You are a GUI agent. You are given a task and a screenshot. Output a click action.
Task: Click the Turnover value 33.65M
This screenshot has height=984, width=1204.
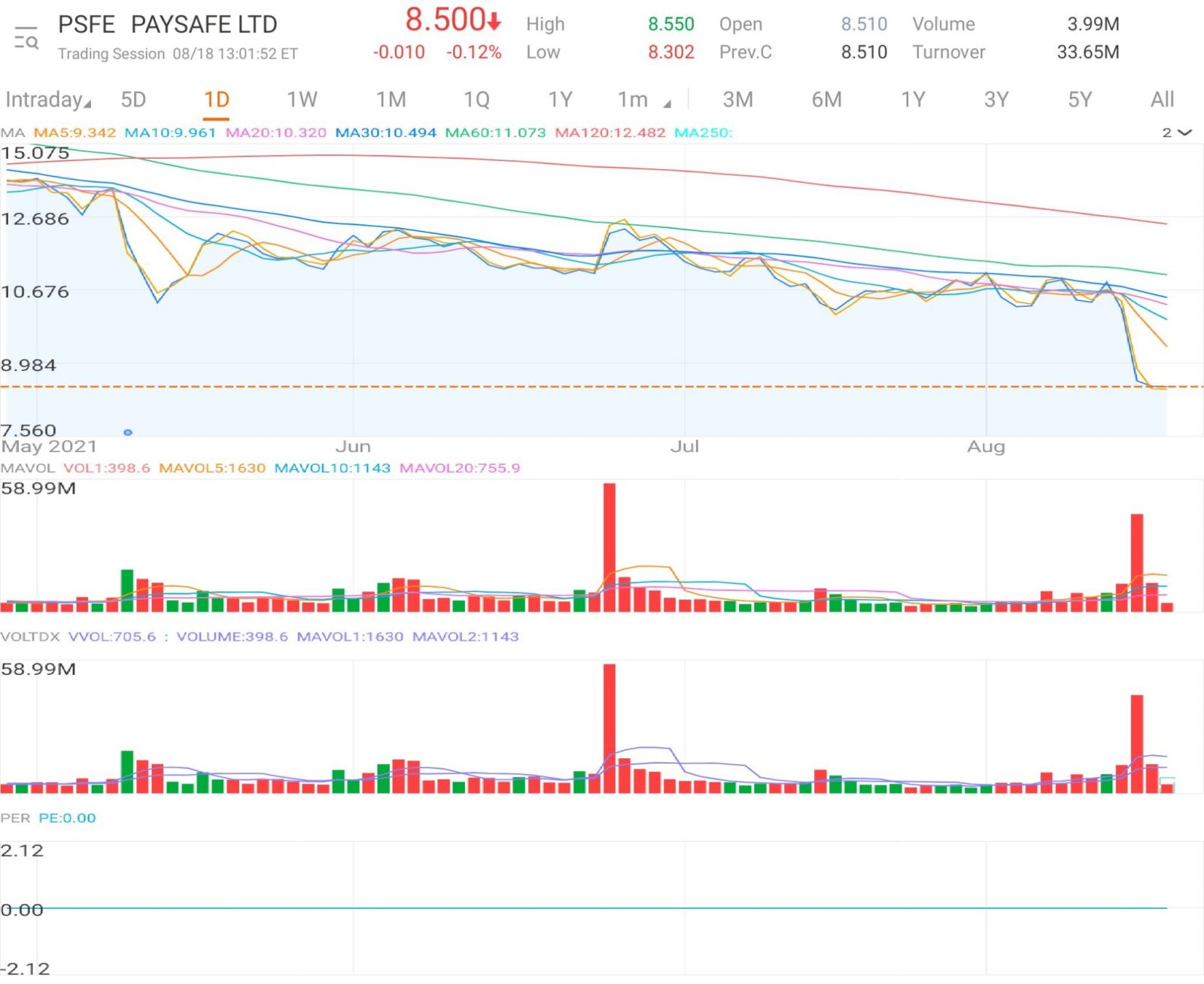[x=1088, y=53]
